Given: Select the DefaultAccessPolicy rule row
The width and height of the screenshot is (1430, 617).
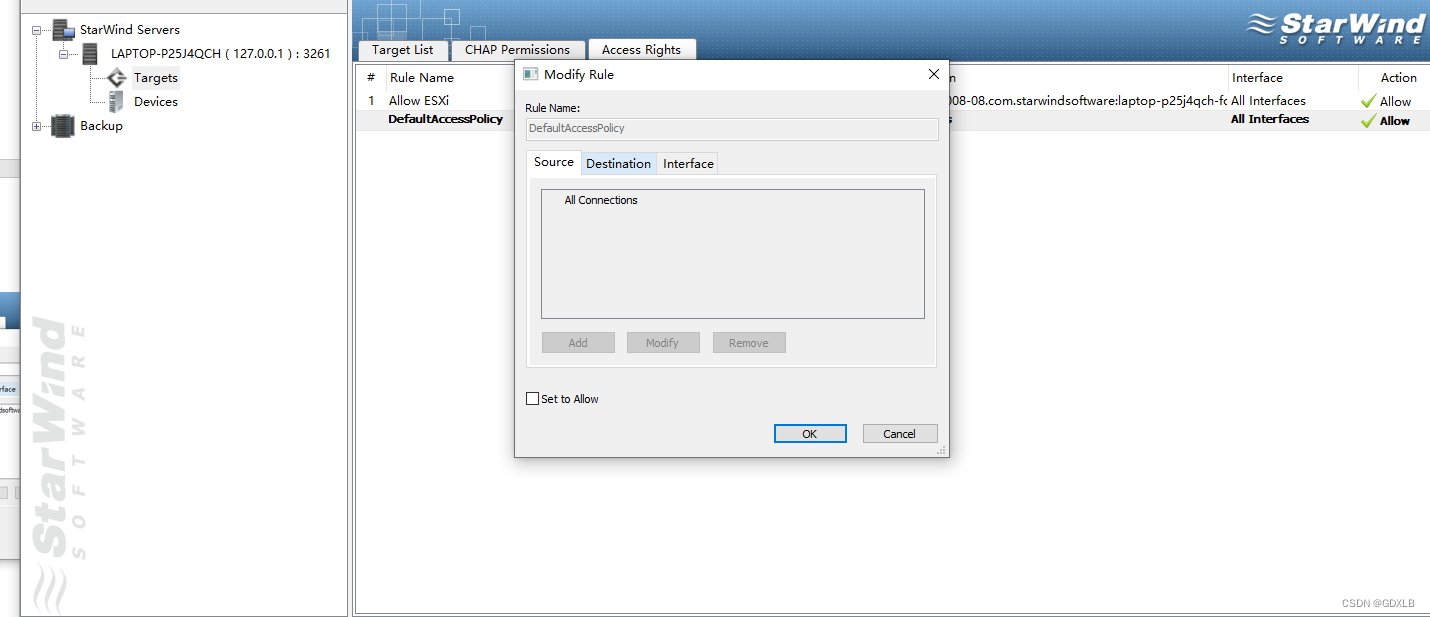Looking at the screenshot, I should (892, 120).
